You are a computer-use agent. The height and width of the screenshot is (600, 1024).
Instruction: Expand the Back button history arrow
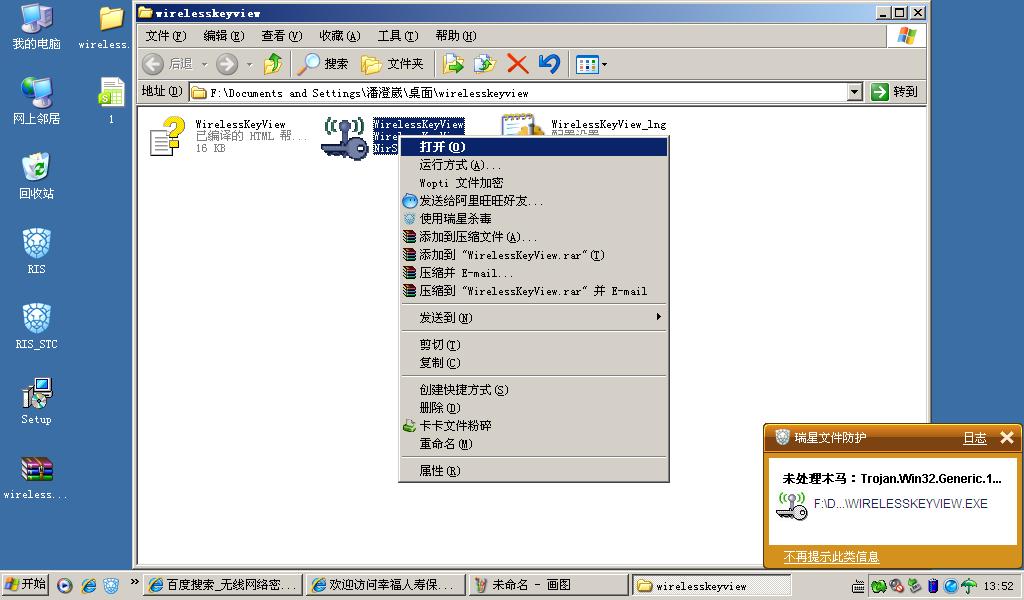click(x=204, y=64)
